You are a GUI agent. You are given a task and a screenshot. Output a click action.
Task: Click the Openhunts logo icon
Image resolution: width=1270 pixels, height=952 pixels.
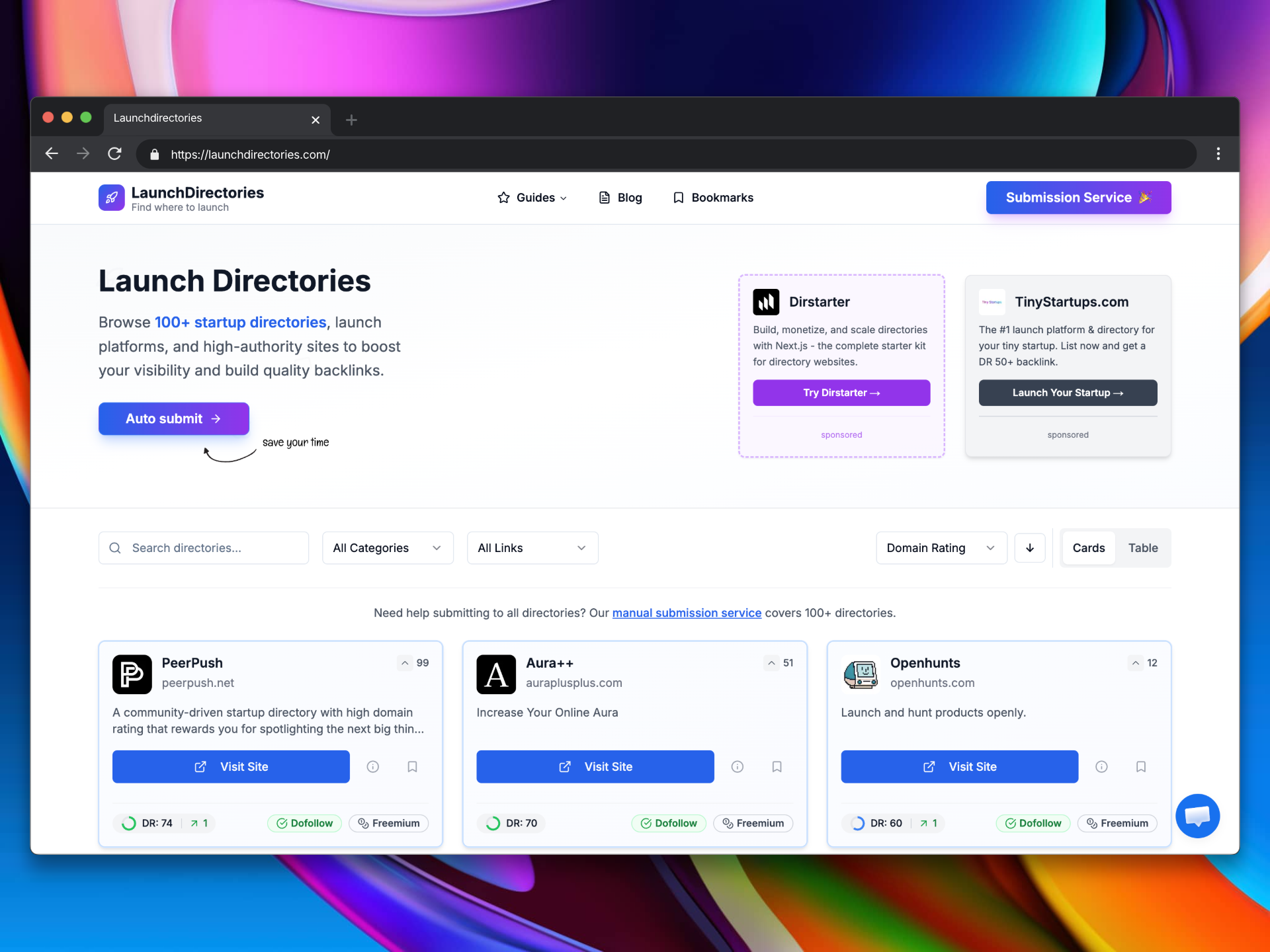861,674
